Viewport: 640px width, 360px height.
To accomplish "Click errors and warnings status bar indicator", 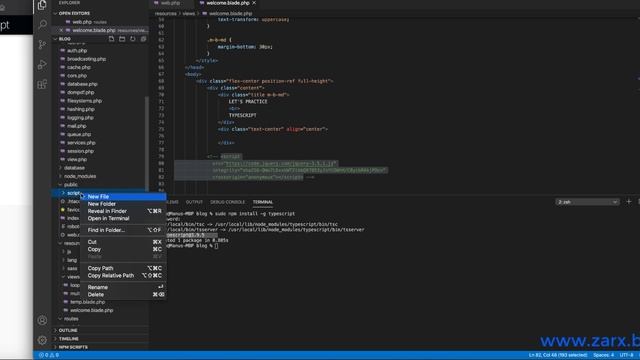I will pos(49,355).
